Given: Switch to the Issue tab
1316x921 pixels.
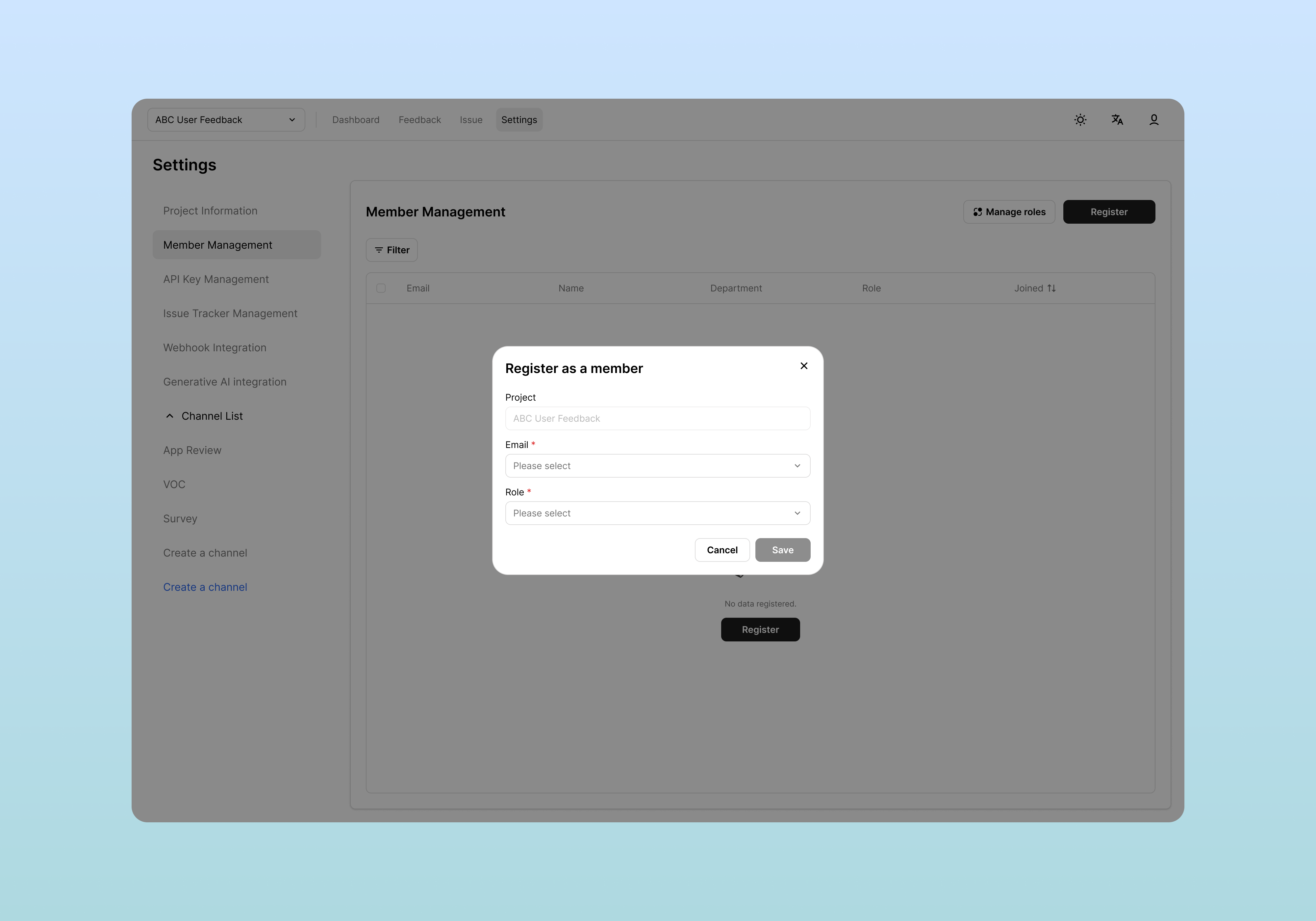Looking at the screenshot, I should tap(470, 119).
